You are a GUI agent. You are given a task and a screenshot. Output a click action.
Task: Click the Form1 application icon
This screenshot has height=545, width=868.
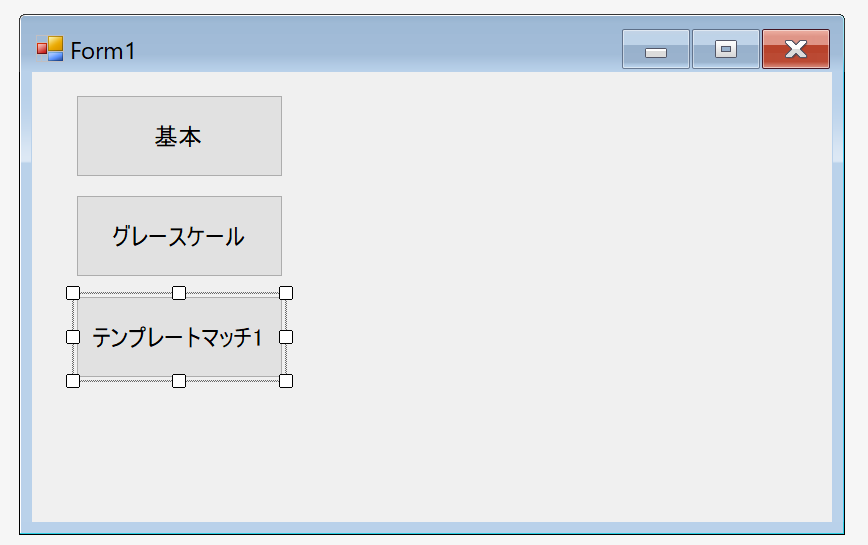(x=50, y=49)
